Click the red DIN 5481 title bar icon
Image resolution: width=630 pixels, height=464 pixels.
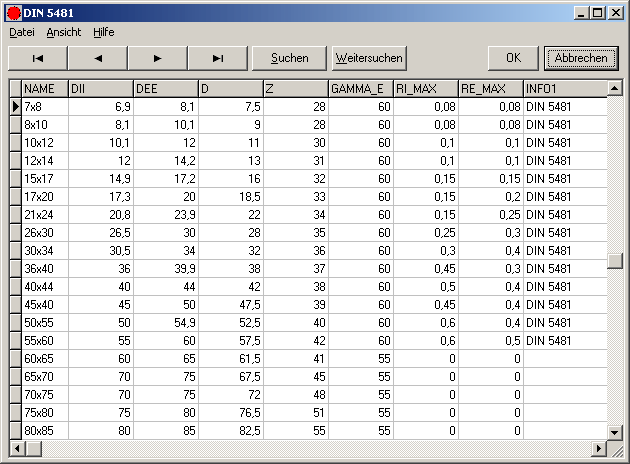click(x=13, y=12)
